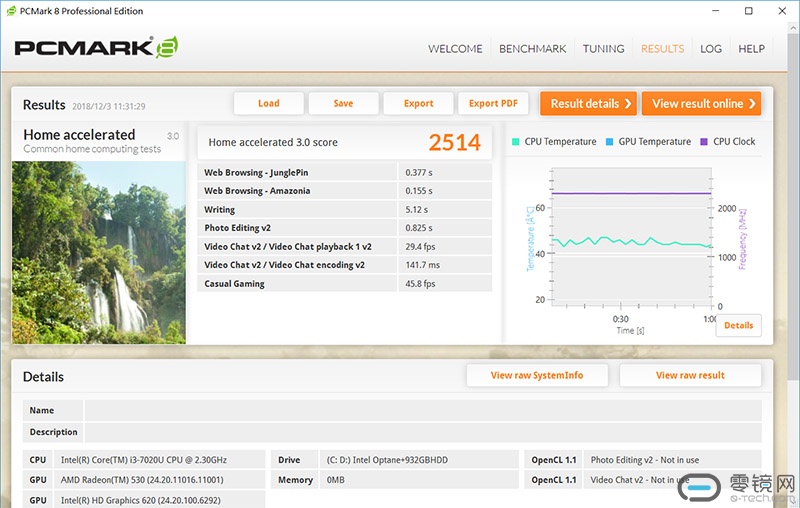Screen dimensions: 800x508
Task: Click View raw SystemInfo
Action: 537,375
